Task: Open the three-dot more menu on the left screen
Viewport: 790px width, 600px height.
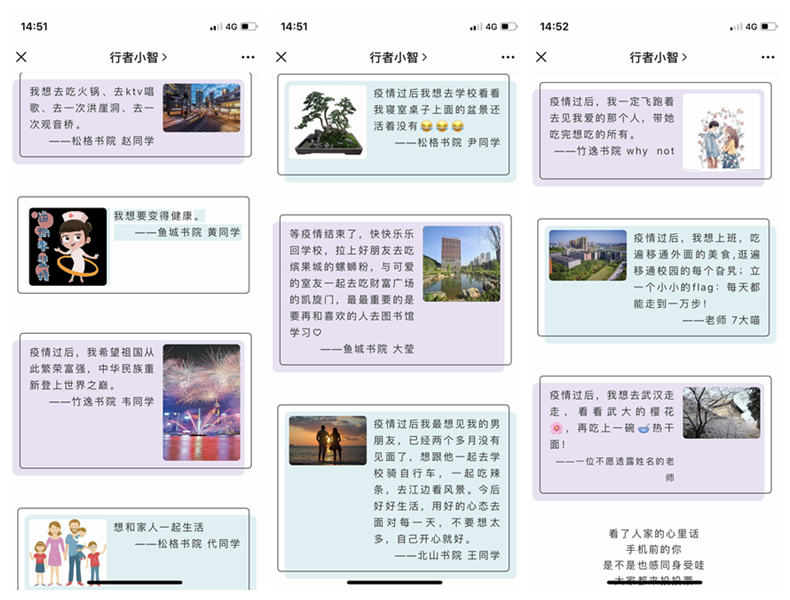Action: (x=248, y=58)
